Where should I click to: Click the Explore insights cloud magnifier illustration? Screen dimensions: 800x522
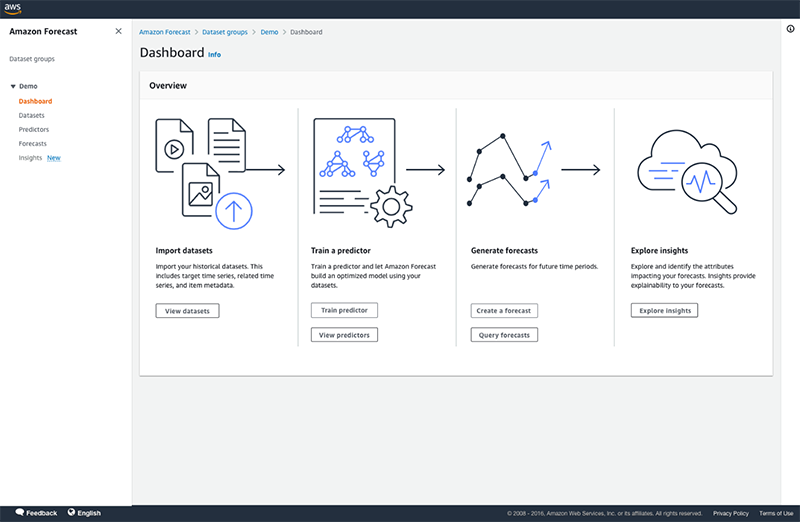click(688, 172)
